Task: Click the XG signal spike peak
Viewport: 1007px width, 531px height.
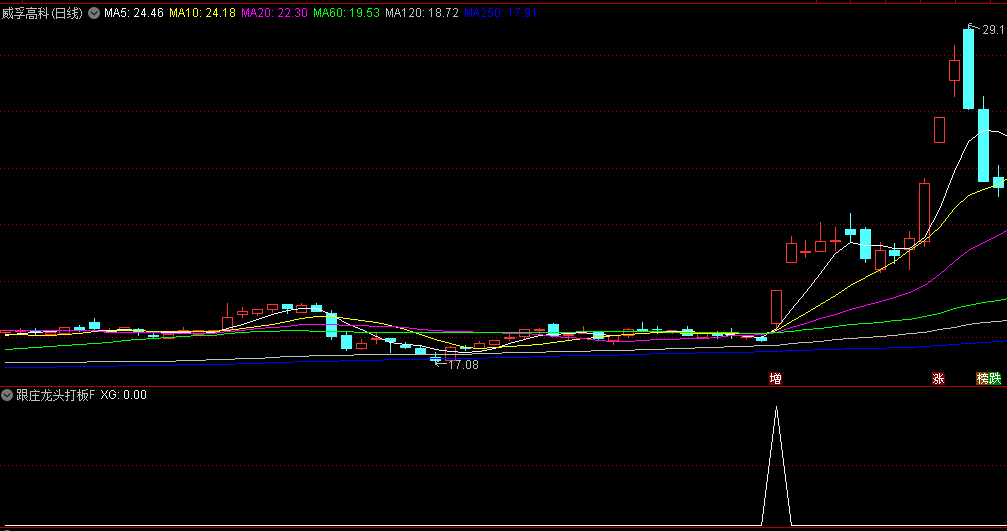Action: pyautogui.click(x=776, y=408)
